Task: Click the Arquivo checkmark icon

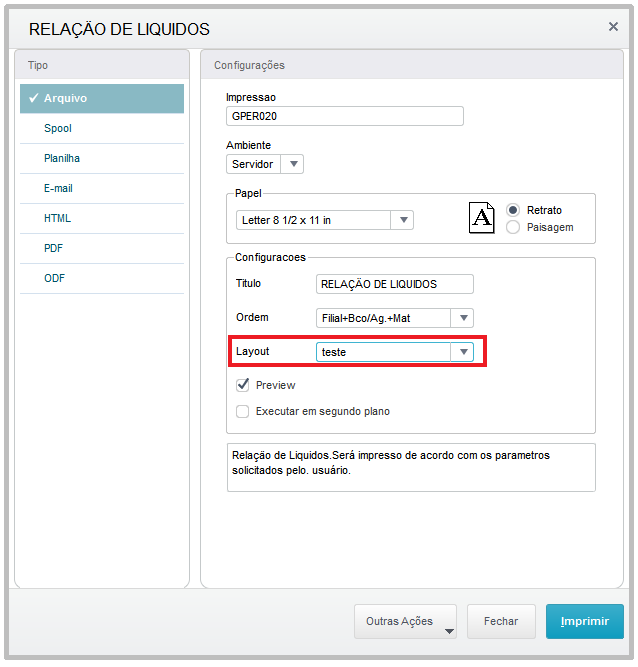Action: point(34,98)
